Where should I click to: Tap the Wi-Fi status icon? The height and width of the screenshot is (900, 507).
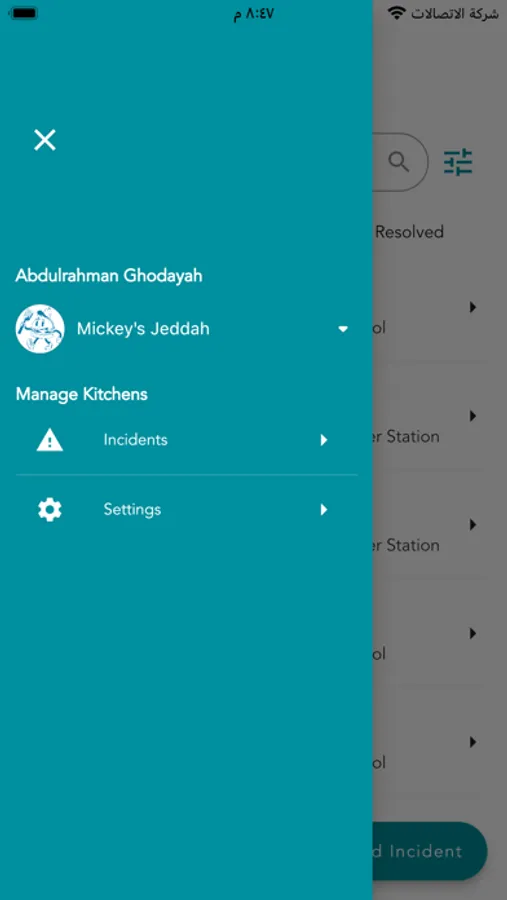397,13
